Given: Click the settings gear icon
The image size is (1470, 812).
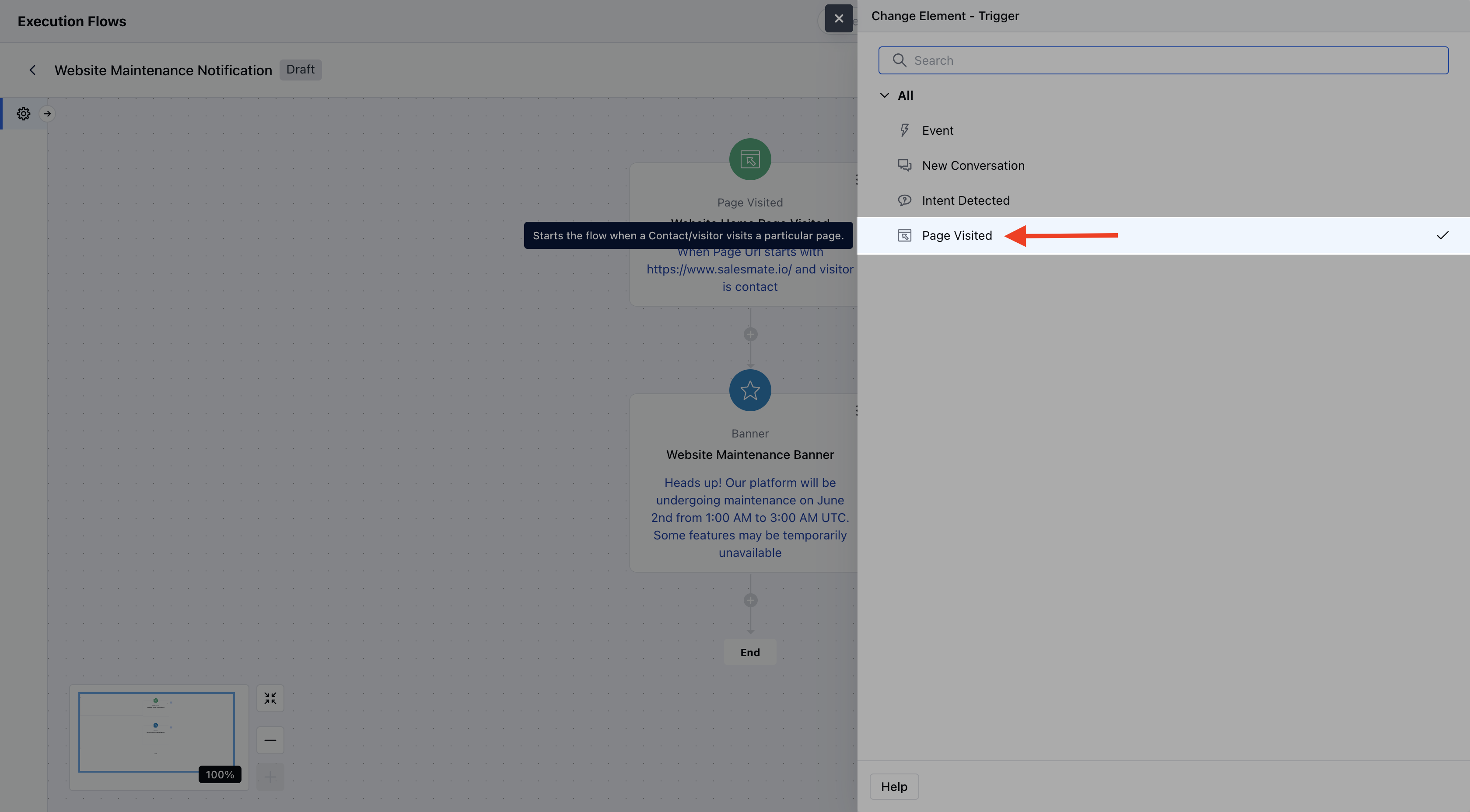Looking at the screenshot, I should (23, 114).
